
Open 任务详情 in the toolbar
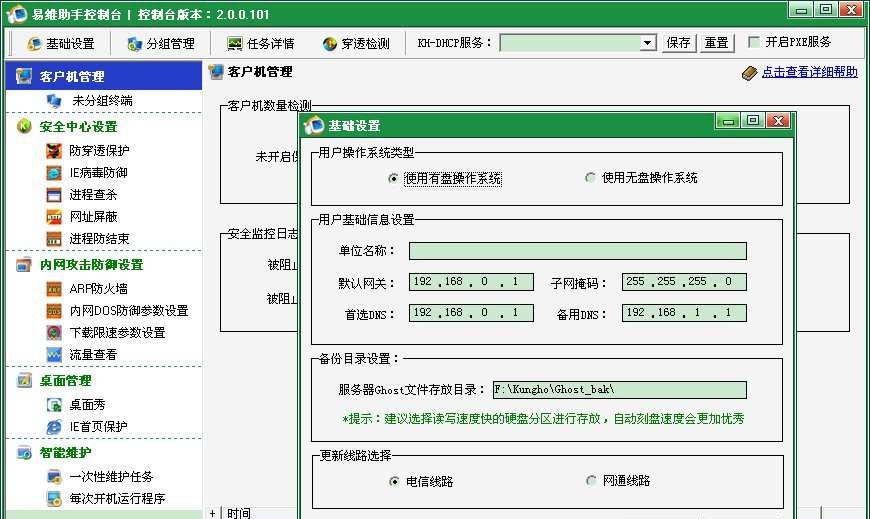point(261,43)
